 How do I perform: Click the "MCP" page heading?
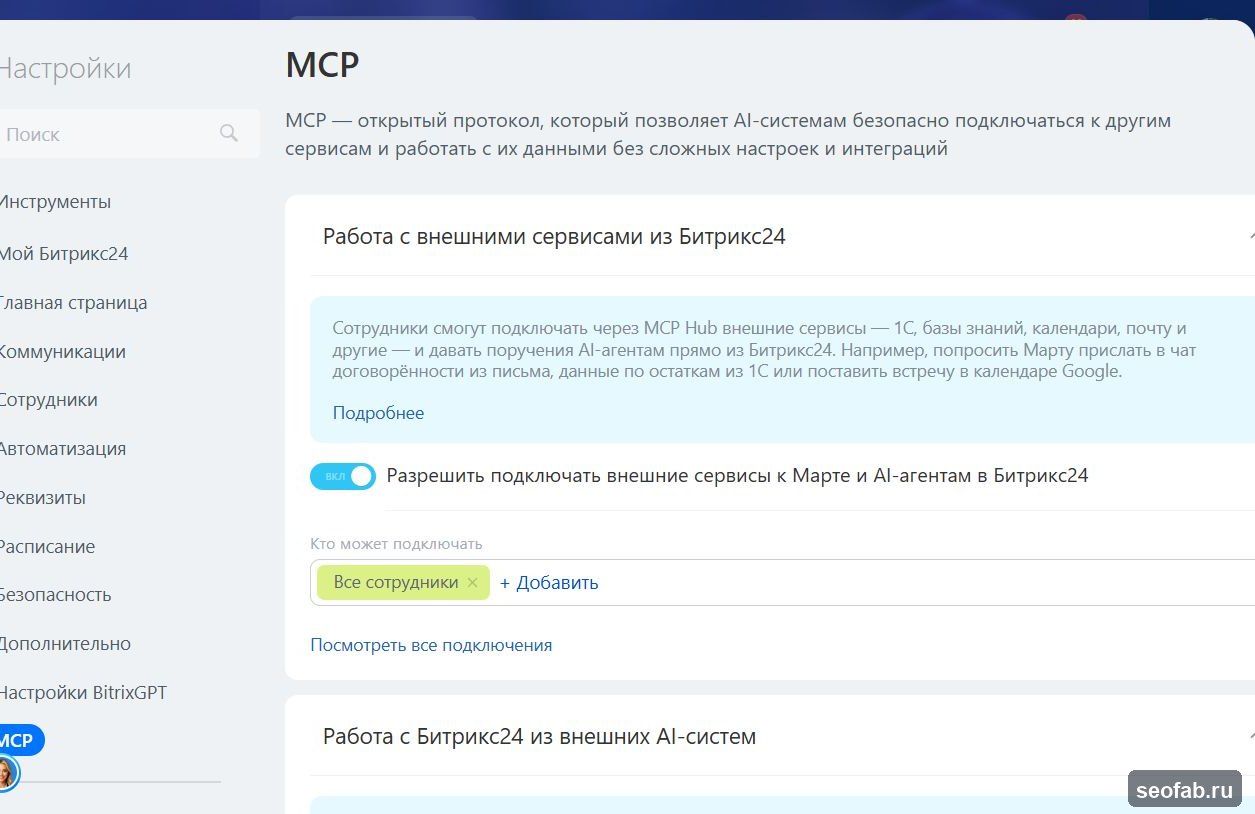tap(322, 66)
